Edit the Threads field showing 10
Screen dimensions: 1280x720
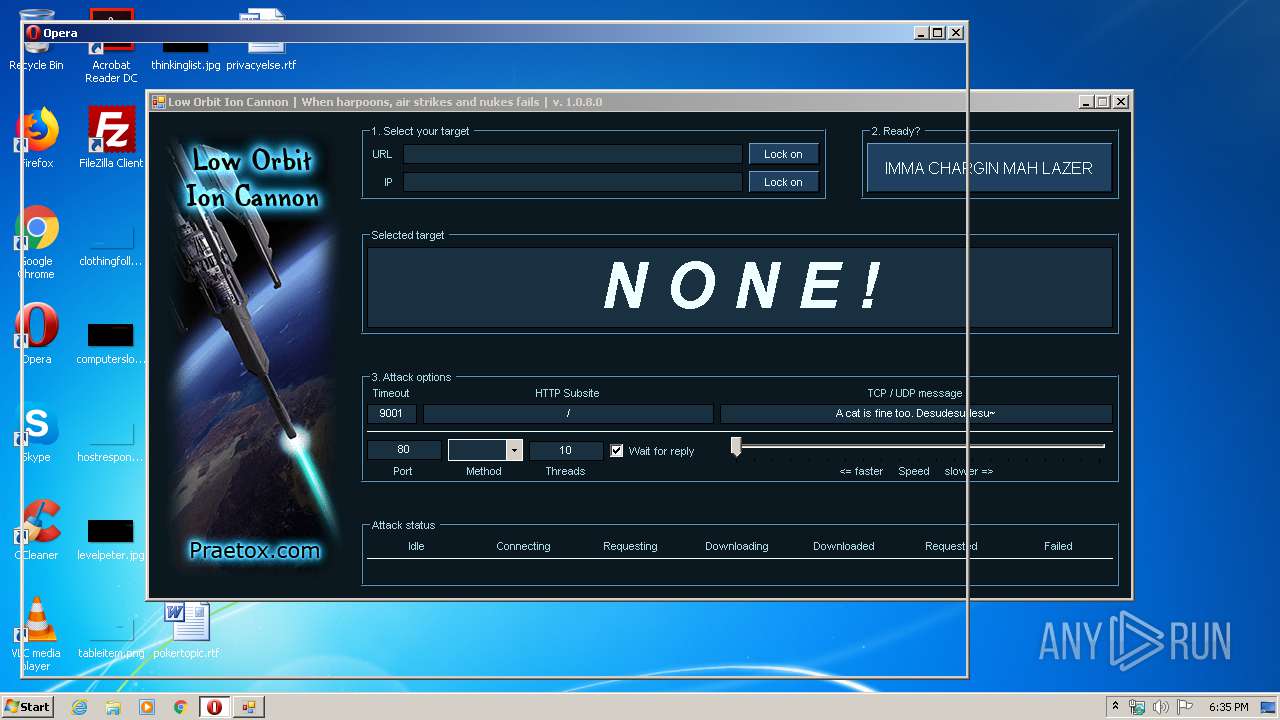coord(566,450)
